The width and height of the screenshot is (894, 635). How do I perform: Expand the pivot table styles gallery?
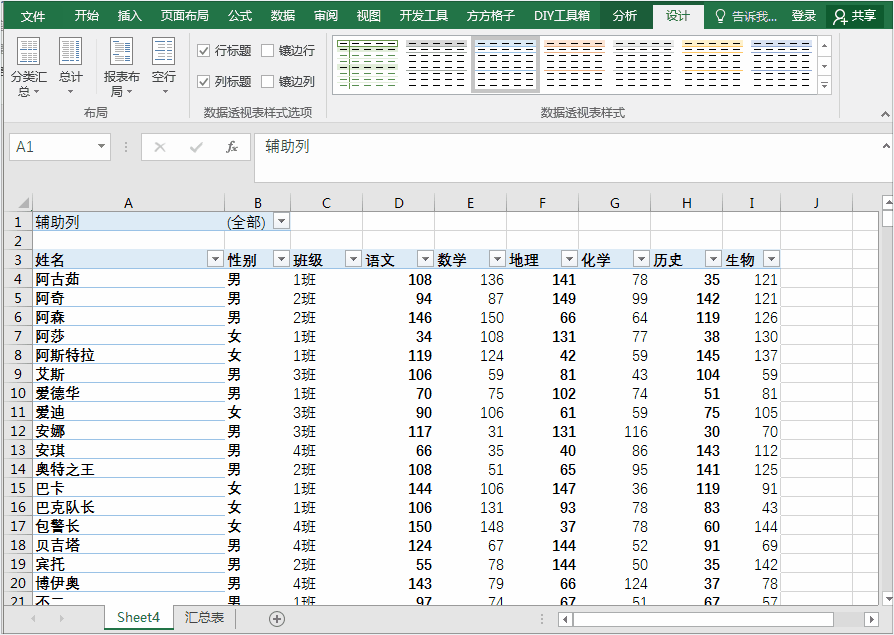pyautogui.click(x=824, y=86)
